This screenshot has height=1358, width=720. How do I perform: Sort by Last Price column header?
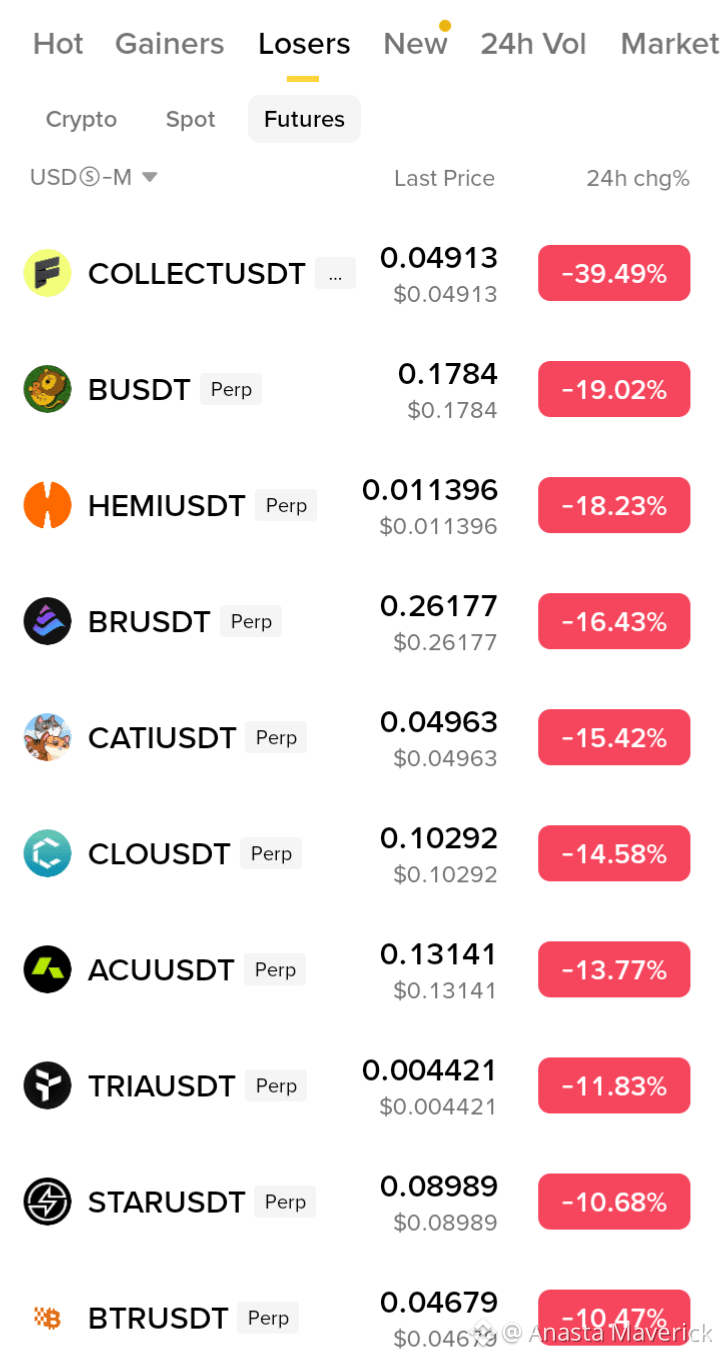tap(444, 178)
